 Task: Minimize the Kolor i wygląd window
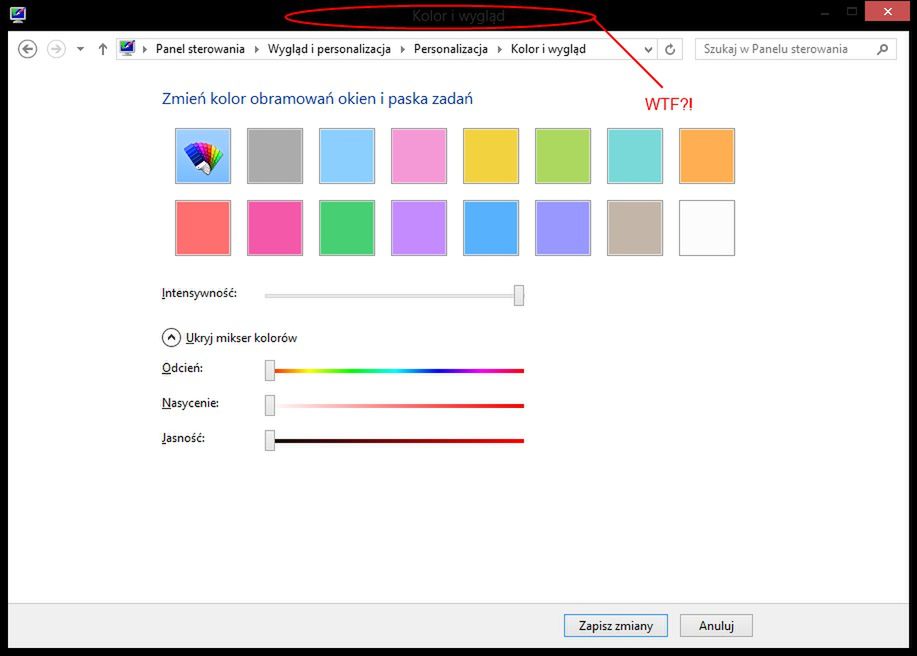[825, 12]
